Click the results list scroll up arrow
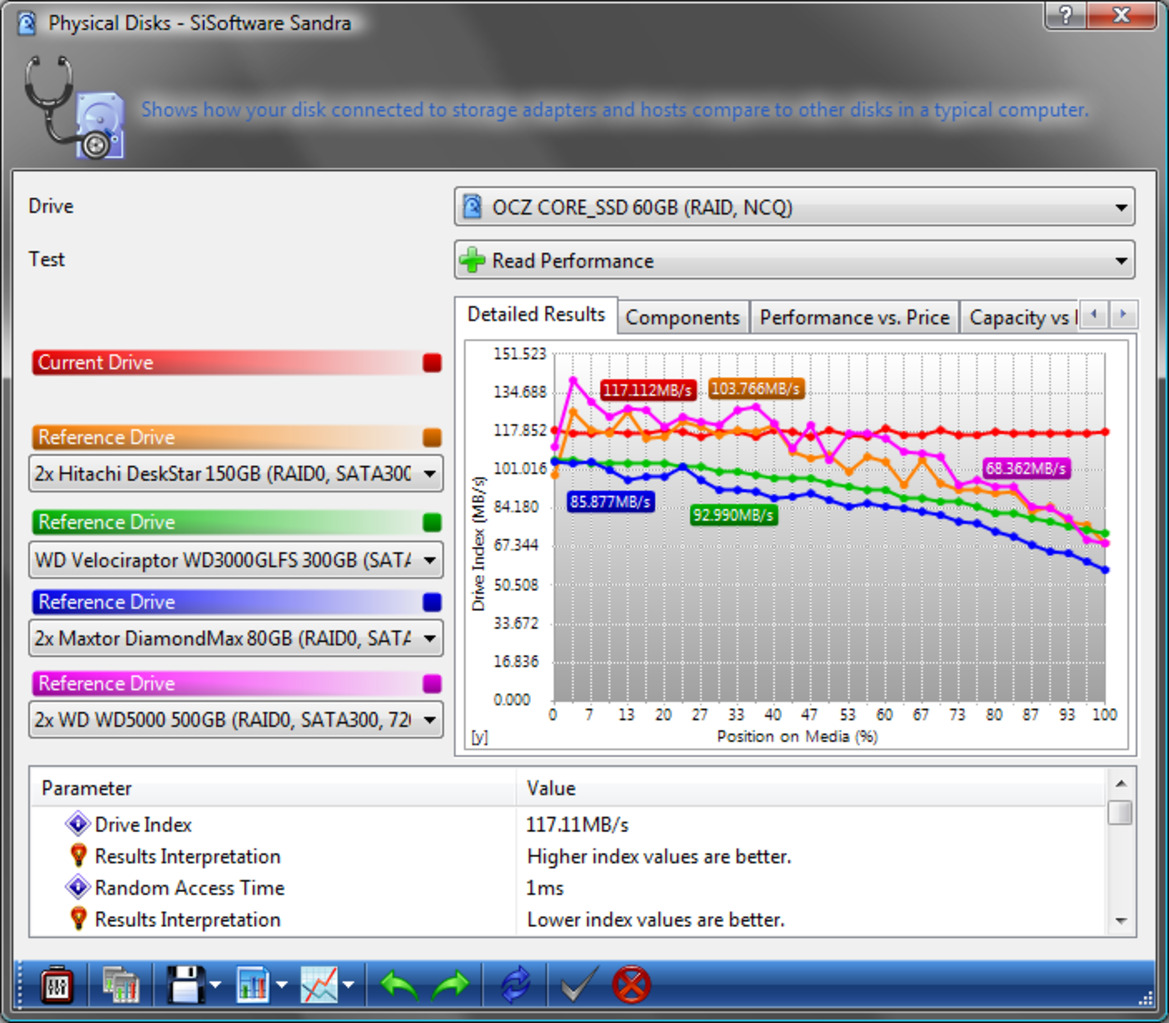This screenshot has height=1023, width=1169. click(x=1120, y=783)
